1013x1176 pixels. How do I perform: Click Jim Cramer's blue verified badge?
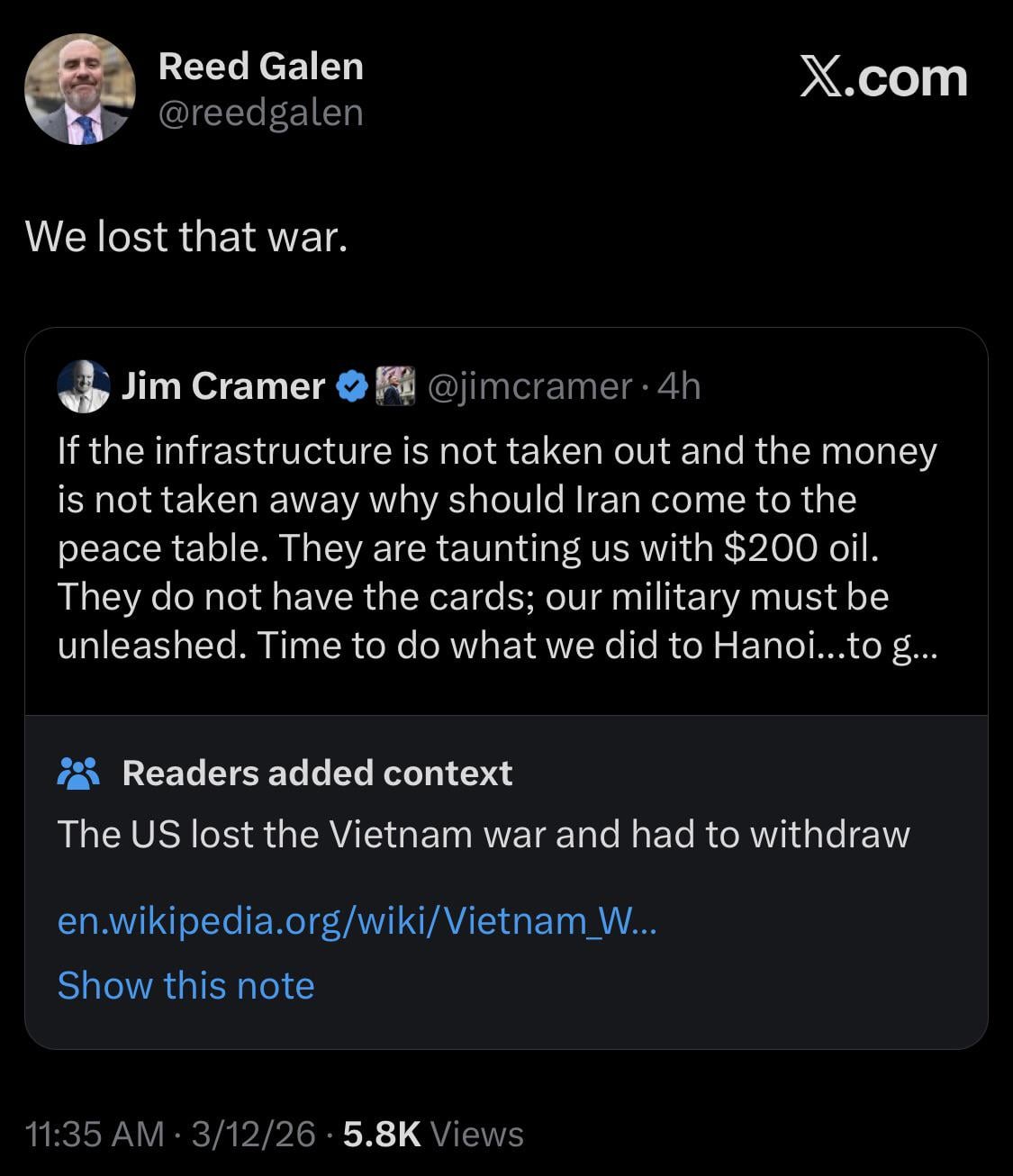coord(351,386)
